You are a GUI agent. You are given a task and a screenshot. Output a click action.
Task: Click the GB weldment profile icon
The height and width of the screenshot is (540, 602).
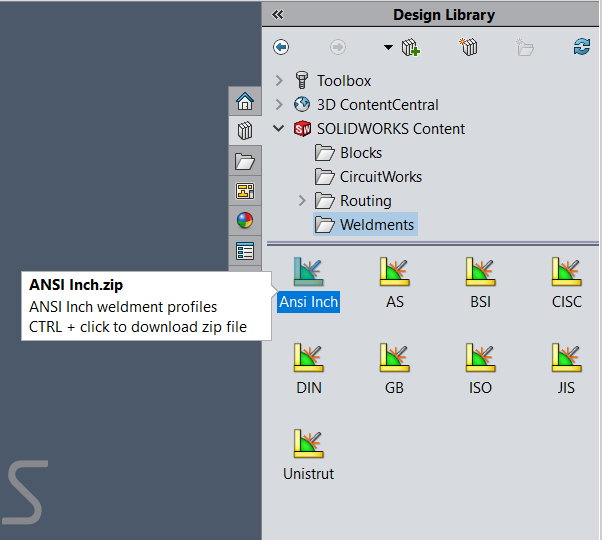coord(395,358)
